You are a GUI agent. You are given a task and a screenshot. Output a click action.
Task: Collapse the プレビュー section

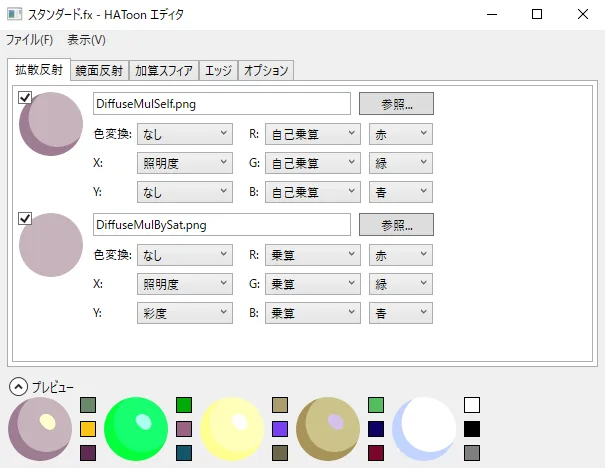pos(17,386)
